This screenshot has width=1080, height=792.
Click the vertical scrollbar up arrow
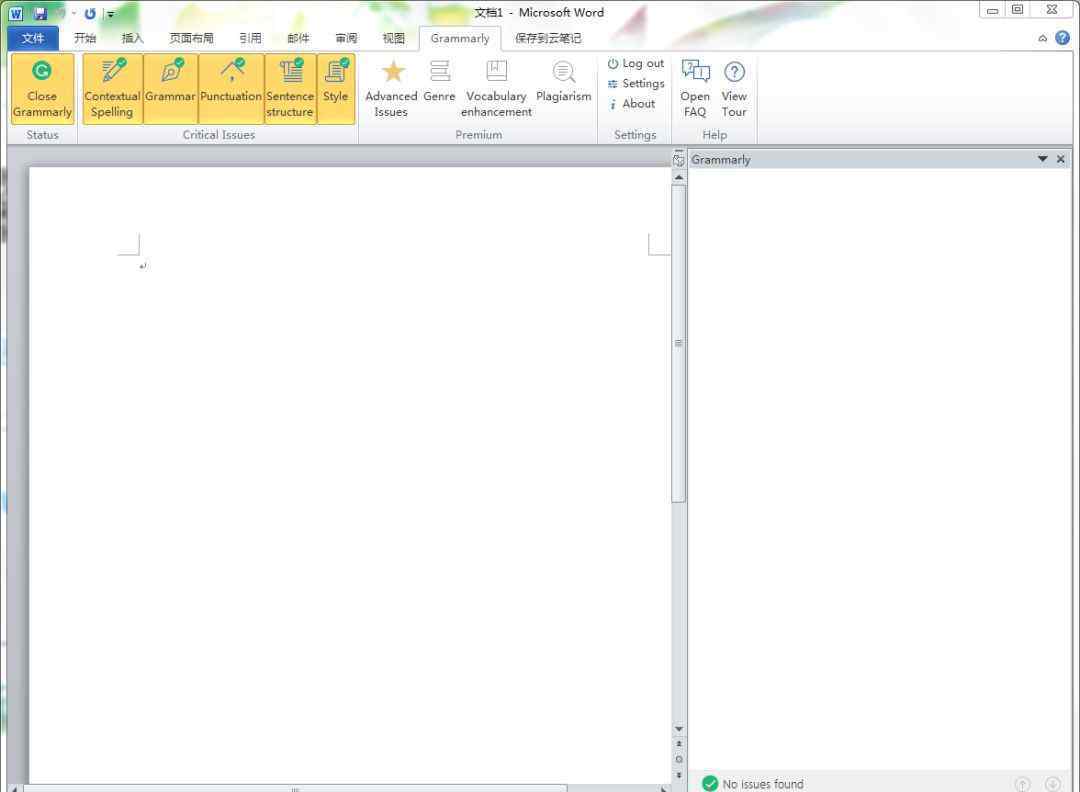pos(679,178)
